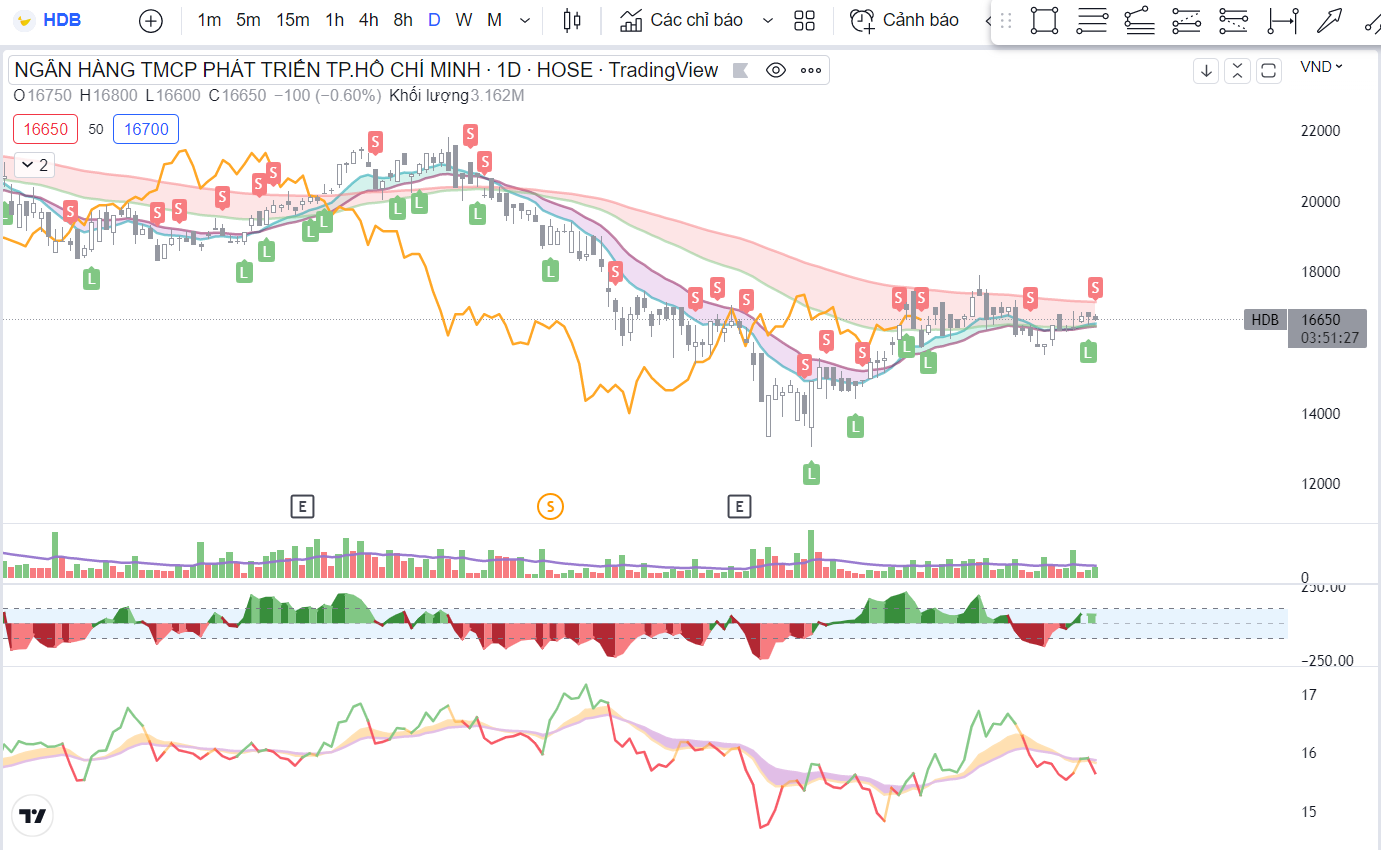Open the Các chỉ báo indicators dialog
This screenshot has height=850, width=1381.
point(682,20)
